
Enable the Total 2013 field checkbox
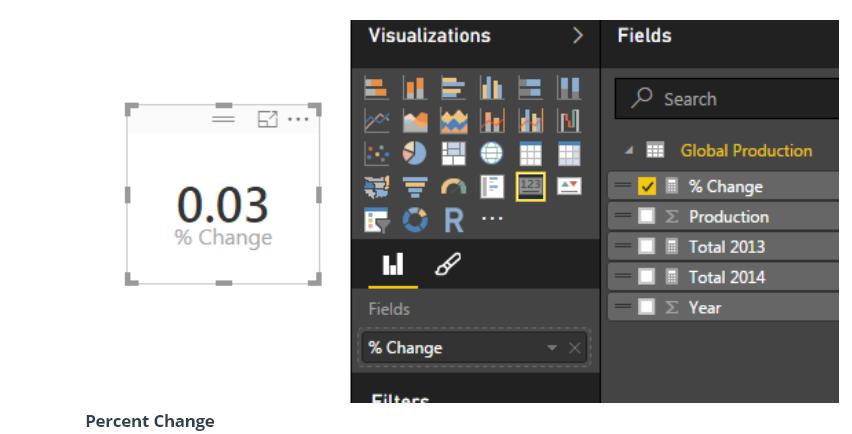click(647, 247)
